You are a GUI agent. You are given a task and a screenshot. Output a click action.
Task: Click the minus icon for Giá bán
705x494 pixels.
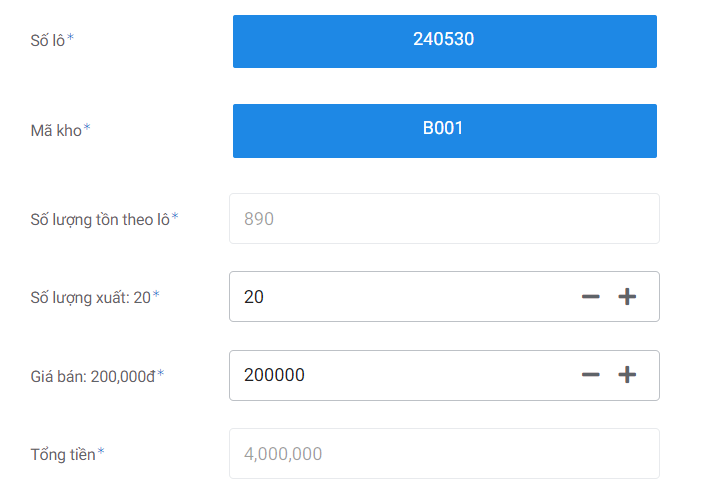coord(591,375)
